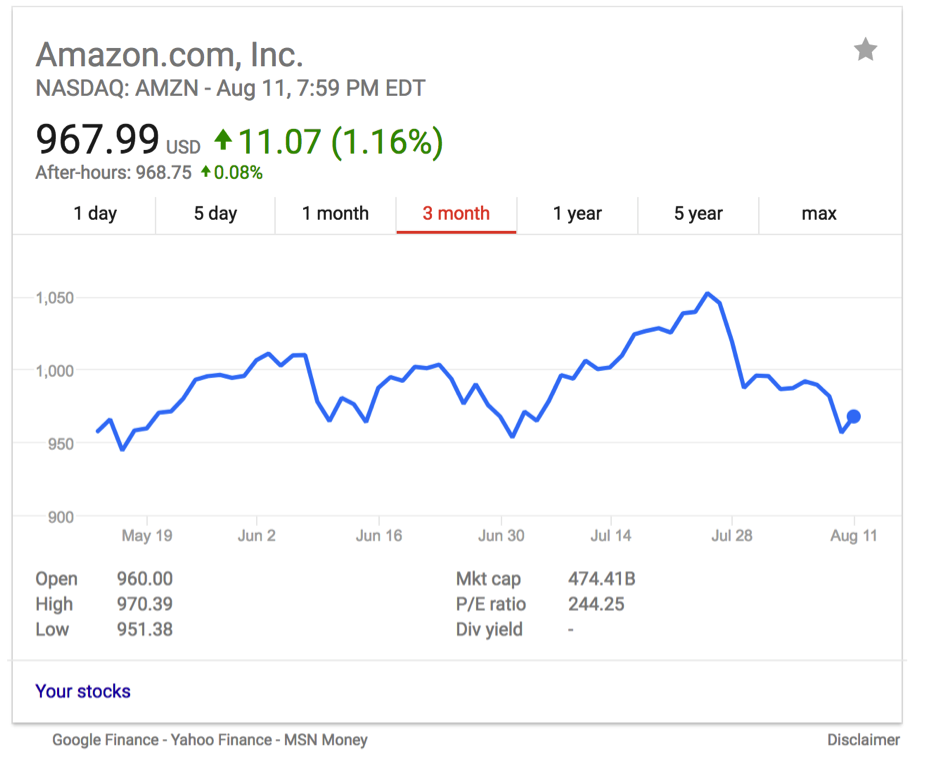The image size is (927, 763).
Task: Select the 1 day range tab
Action: point(95,213)
